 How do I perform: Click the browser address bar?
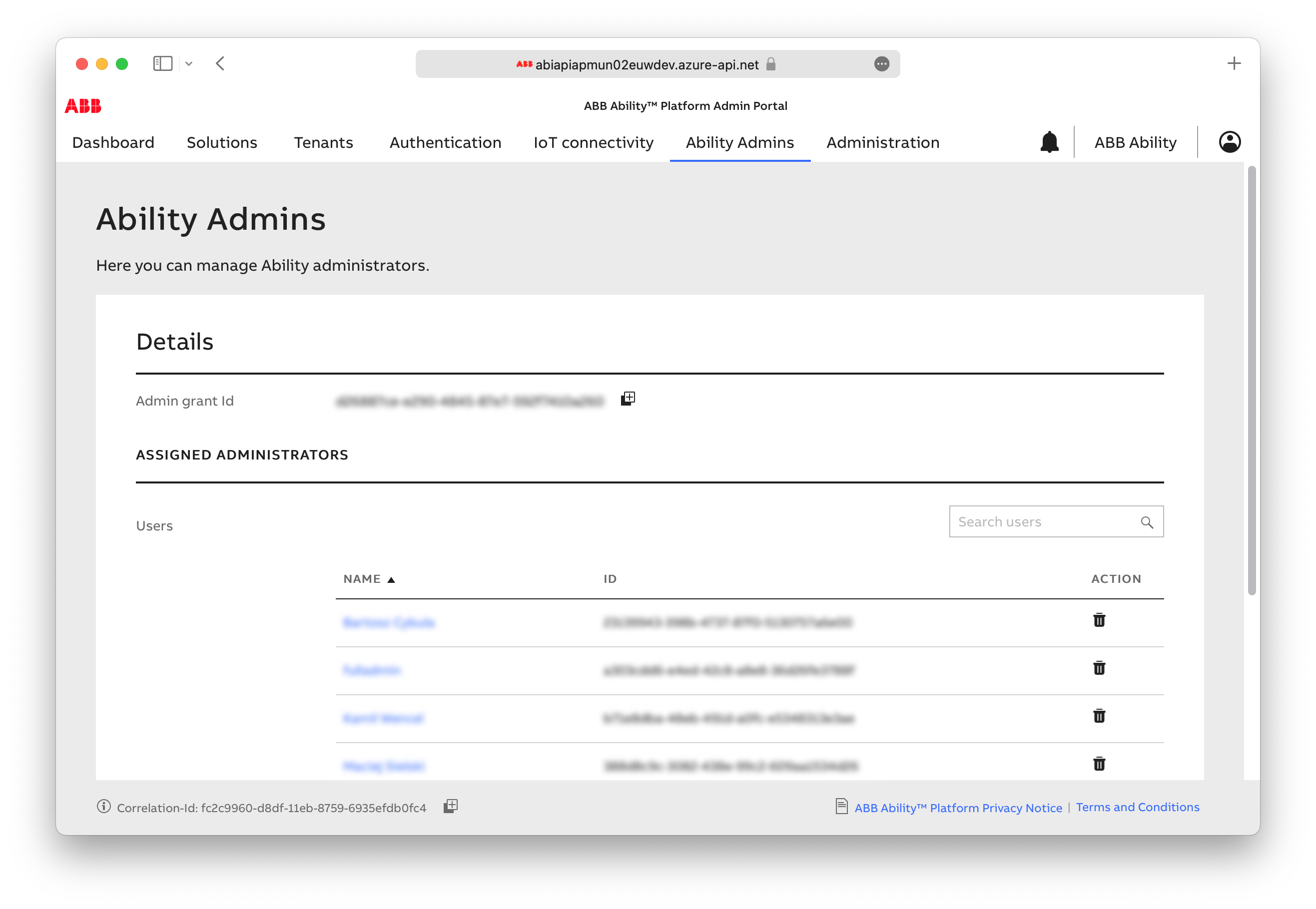pyautogui.click(x=657, y=64)
